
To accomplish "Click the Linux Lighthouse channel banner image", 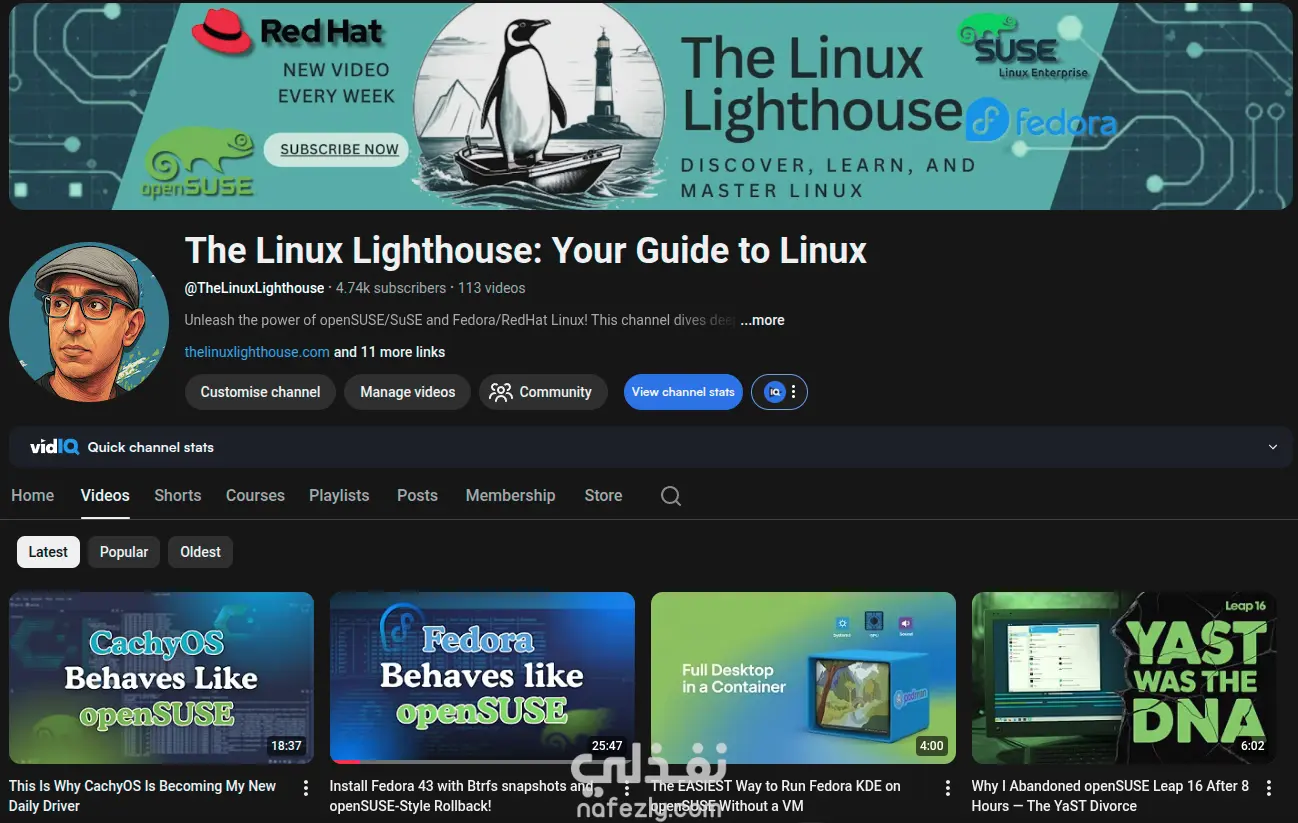I will [x=650, y=106].
